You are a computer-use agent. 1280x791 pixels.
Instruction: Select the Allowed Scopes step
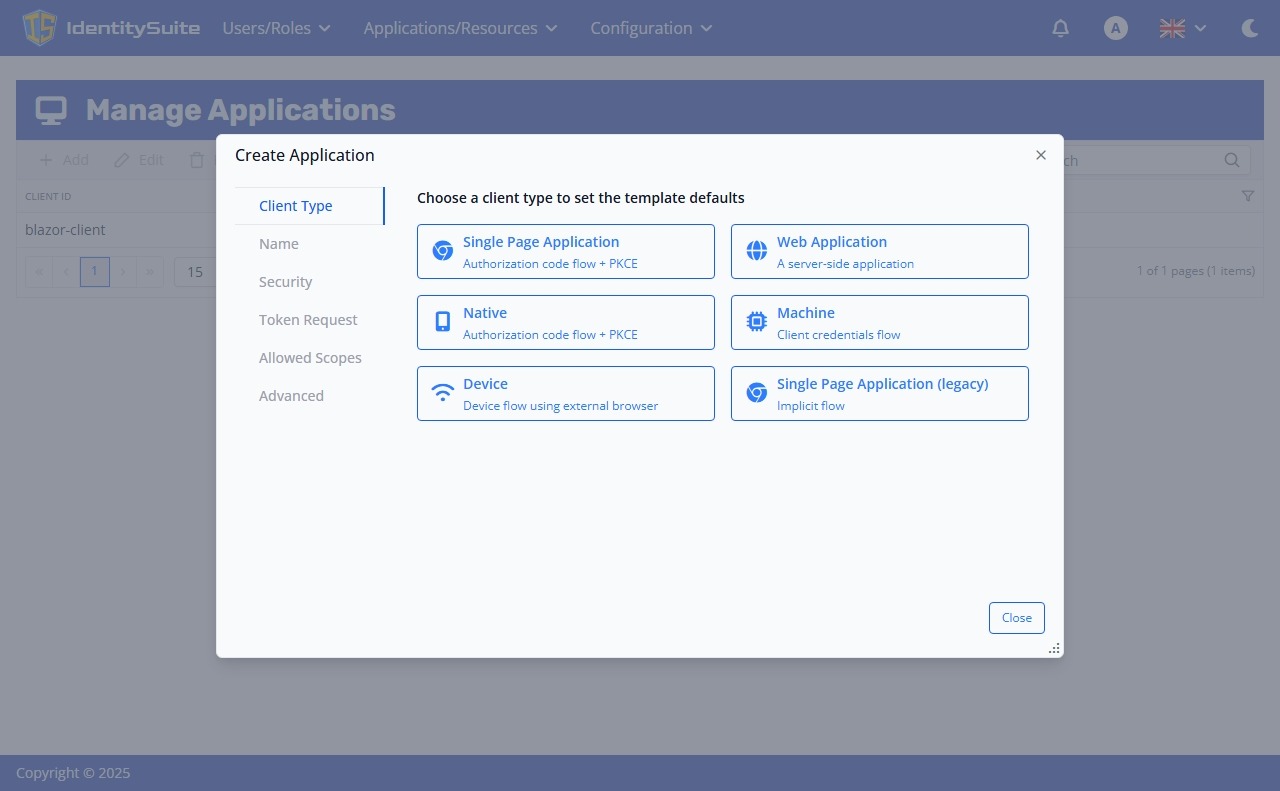[310, 357]
